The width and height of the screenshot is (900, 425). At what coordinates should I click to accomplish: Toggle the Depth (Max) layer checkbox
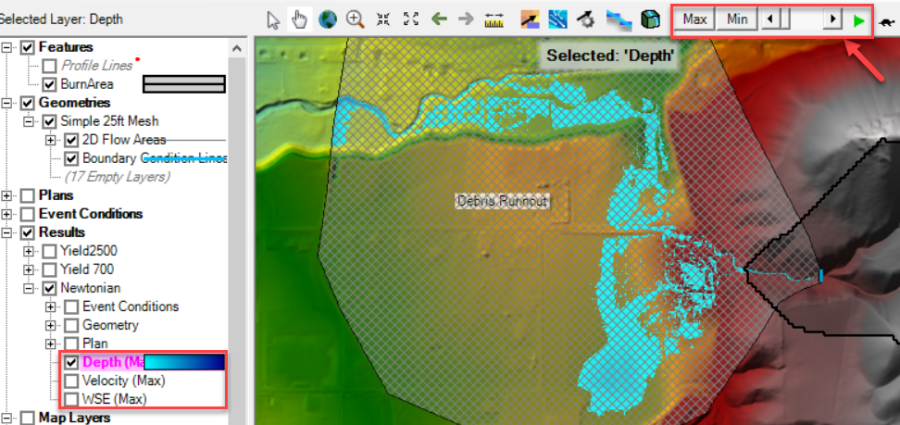click(x=72, y=362)
